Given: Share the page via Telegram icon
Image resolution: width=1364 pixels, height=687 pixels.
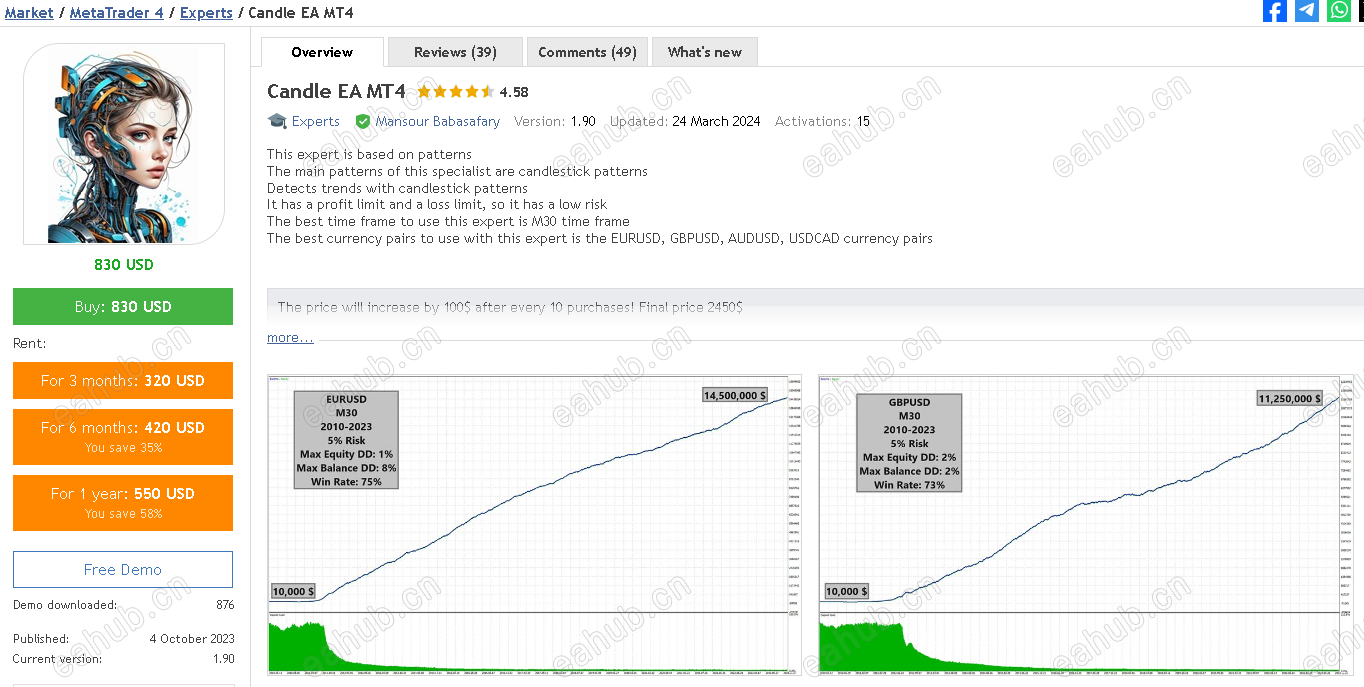Looking at the screenshot, I should pyautogui.click(x=1307, y=11).
